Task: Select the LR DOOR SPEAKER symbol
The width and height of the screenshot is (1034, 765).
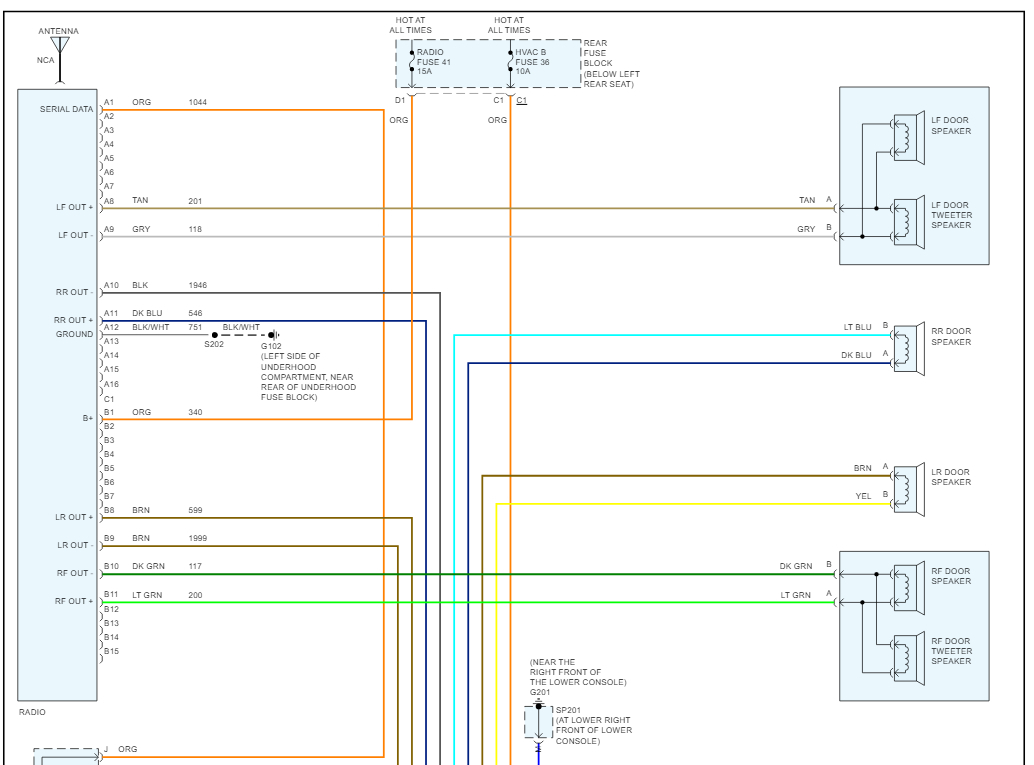Action: point(908,490)
